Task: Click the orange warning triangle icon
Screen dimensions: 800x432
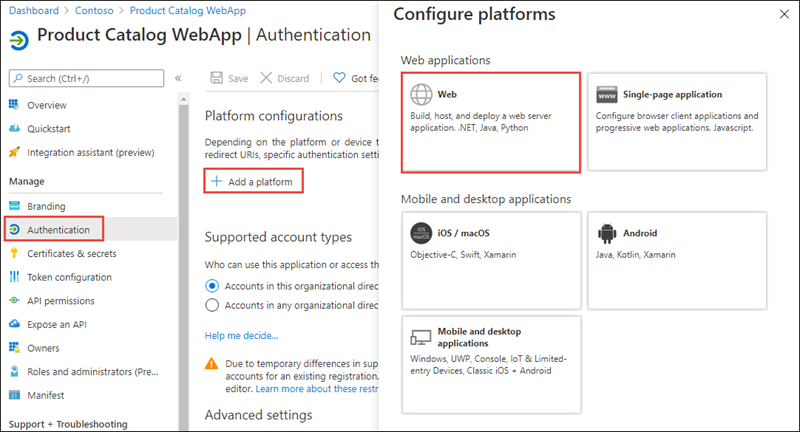Action: (211, 364)
